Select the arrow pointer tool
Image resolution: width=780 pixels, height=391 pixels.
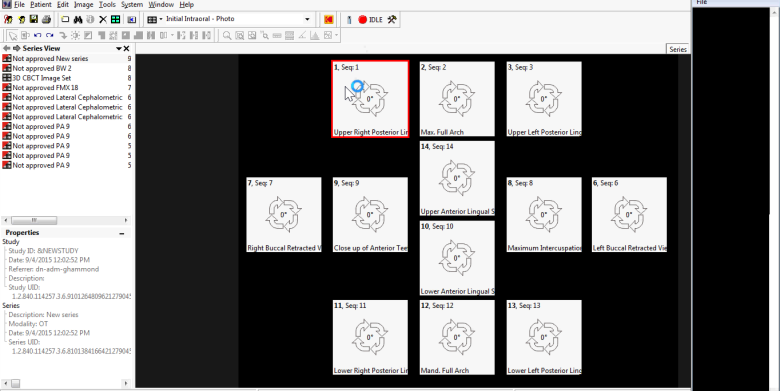(12, 35)
